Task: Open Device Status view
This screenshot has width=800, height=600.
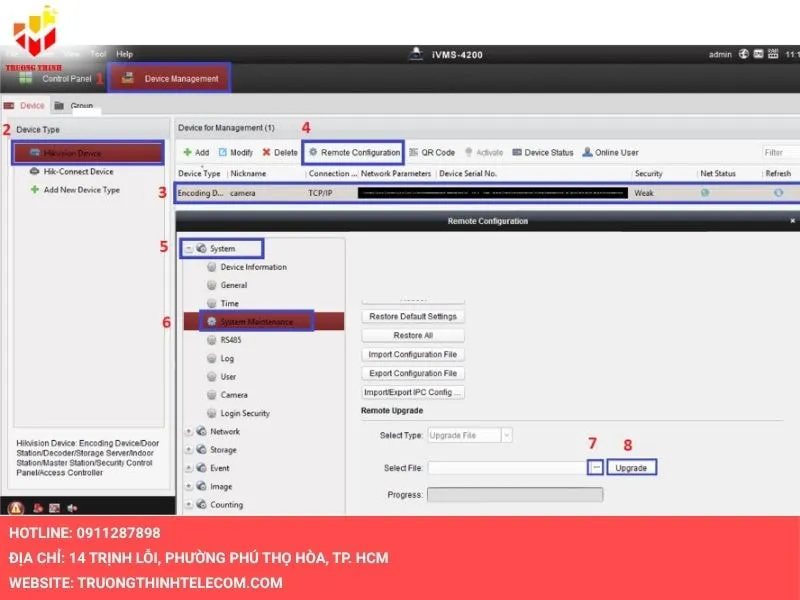Action: click(517, 153)
